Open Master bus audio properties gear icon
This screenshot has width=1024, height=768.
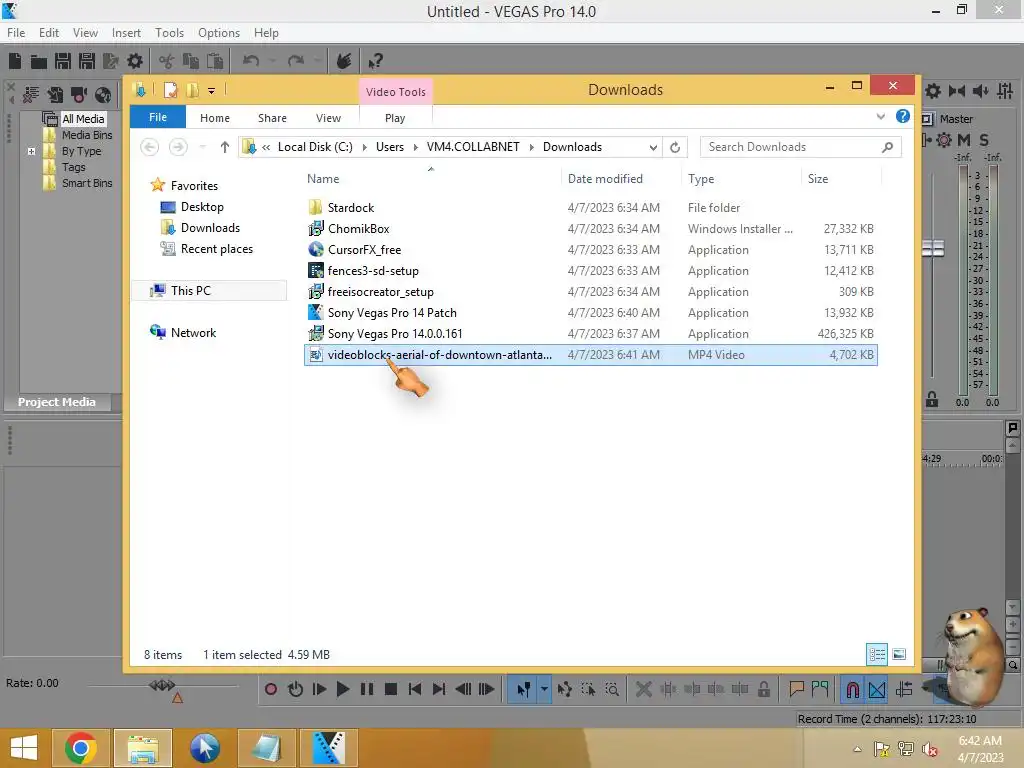click(933, 91)
